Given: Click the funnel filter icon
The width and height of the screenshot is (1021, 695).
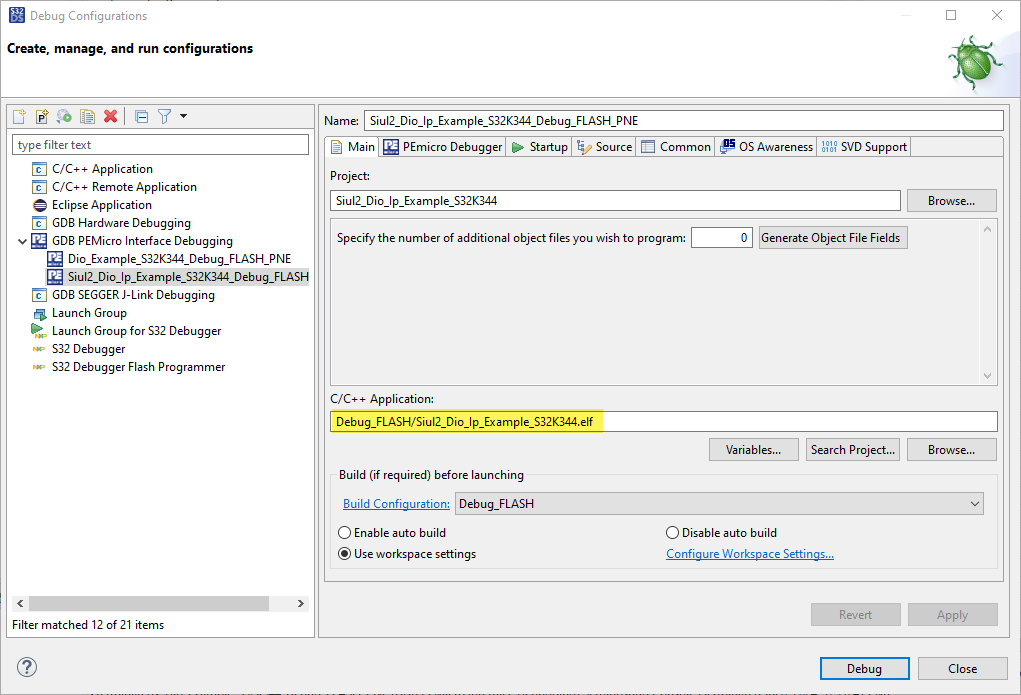Looking at the screenshot, I should [x=165, y=117].
